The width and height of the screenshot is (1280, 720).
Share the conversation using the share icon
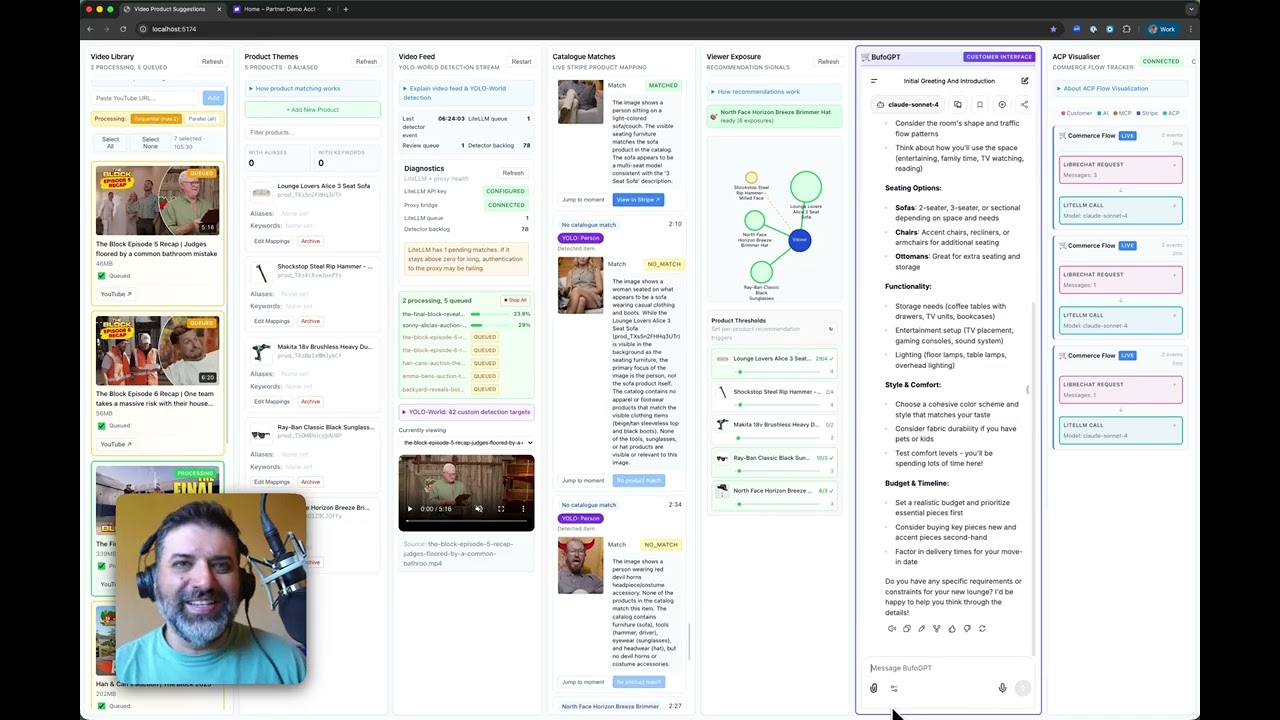coord(1023,104)
